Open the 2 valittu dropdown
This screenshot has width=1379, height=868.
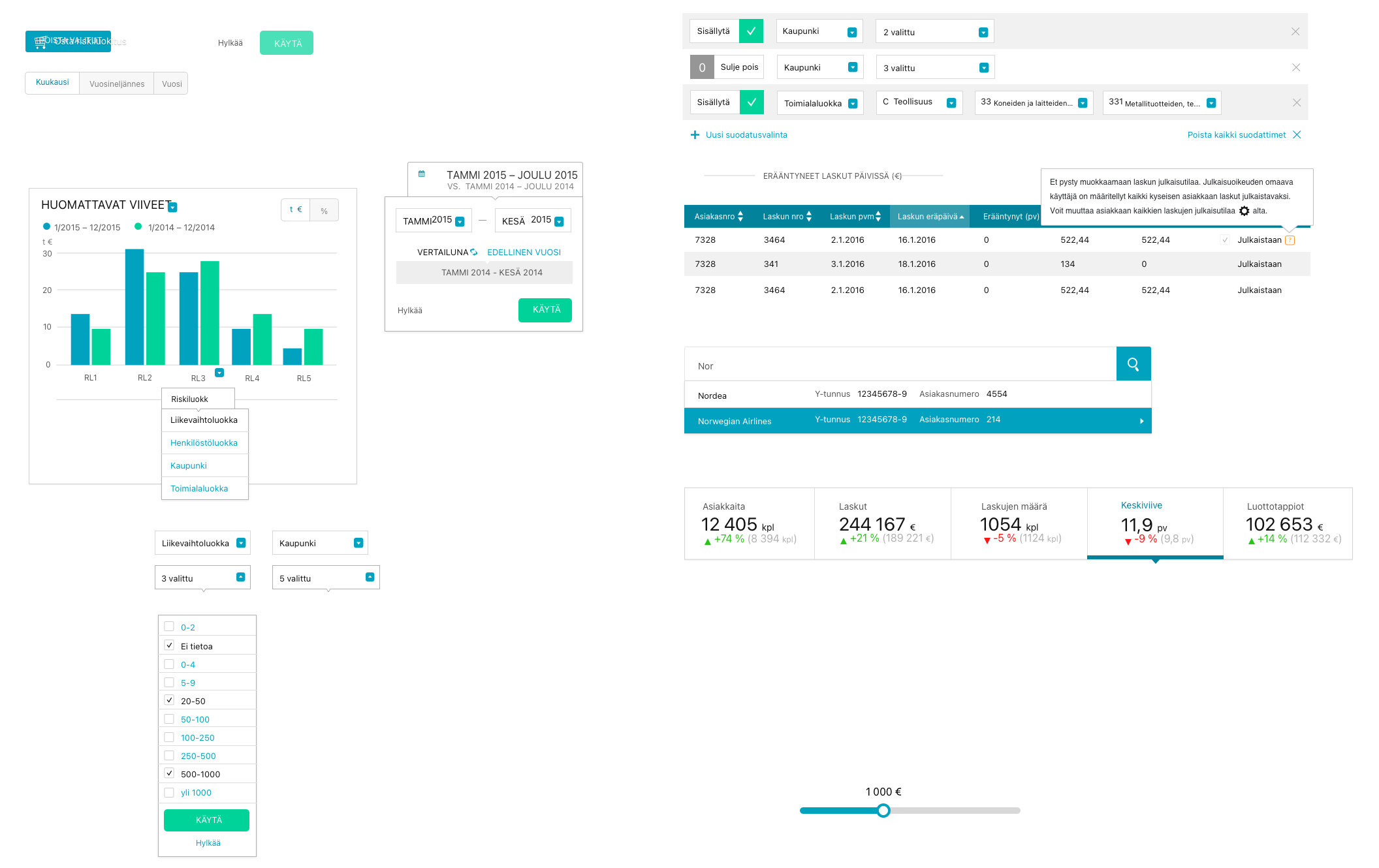coord(934,31)
